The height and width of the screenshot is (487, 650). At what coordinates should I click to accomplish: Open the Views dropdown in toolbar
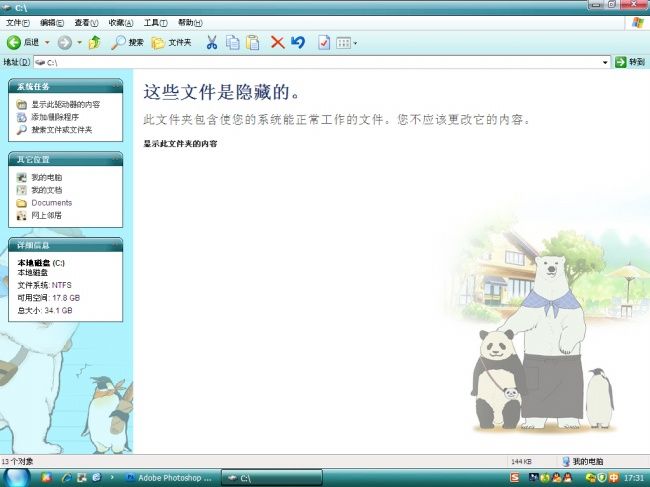[346, 42]
